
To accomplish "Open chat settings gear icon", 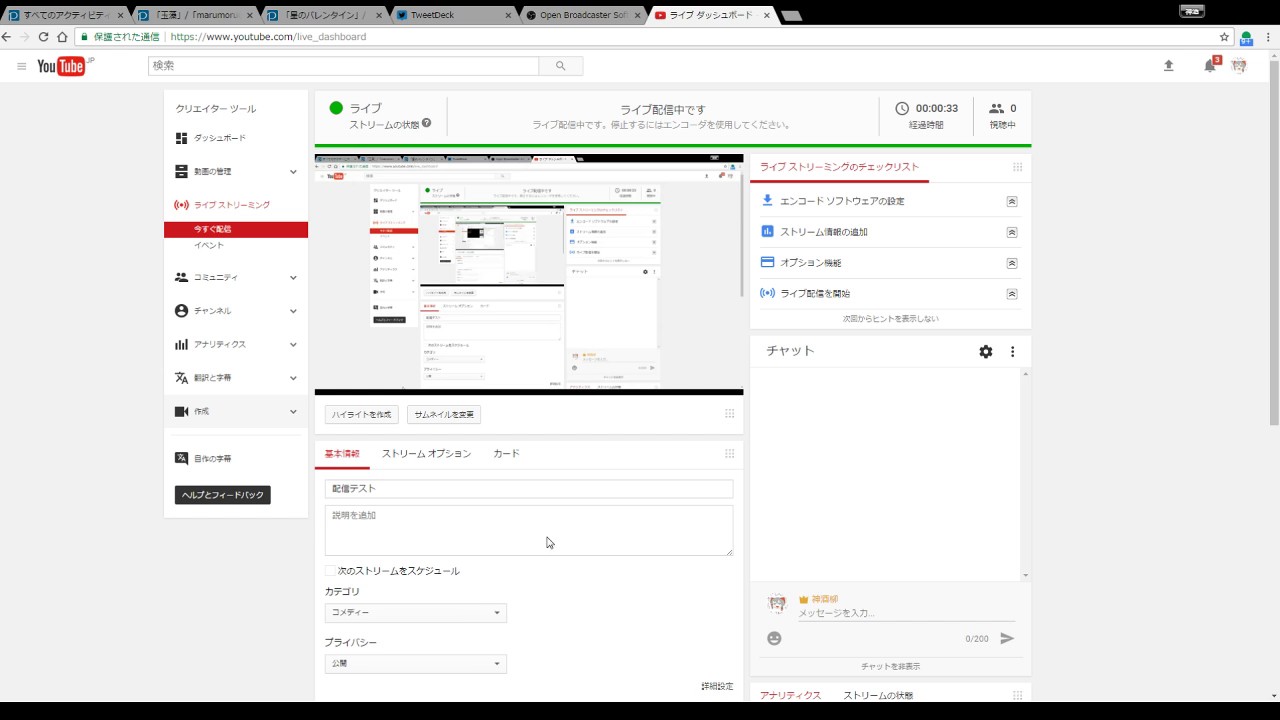I will click(x=986, y=351).
